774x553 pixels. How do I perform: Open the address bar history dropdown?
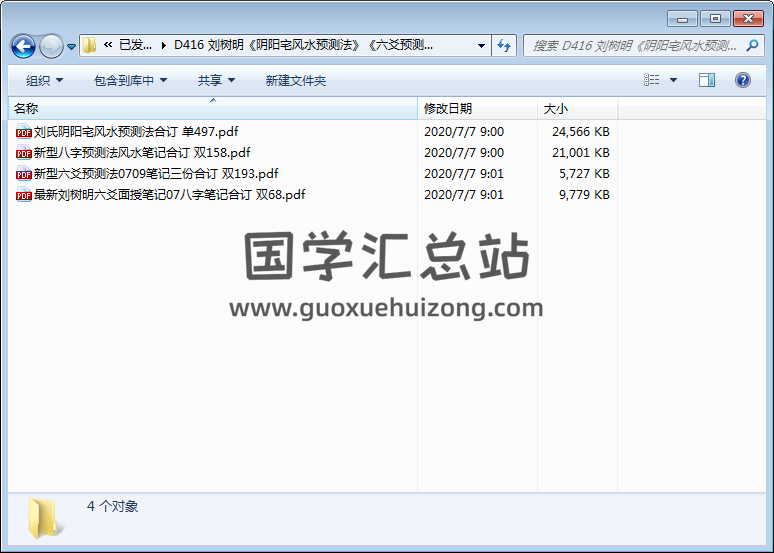(481, 46)
